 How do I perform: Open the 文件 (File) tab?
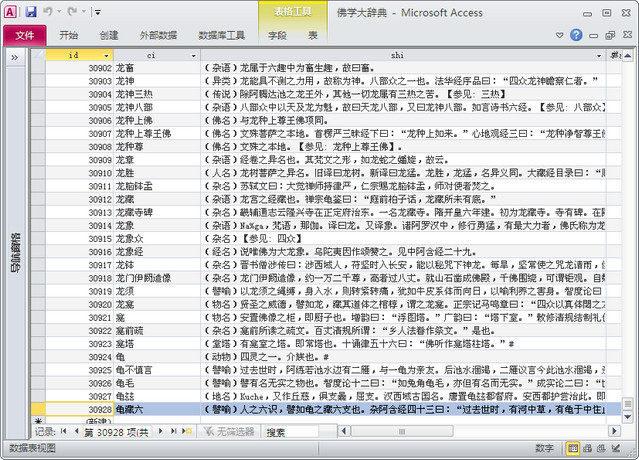pyautogui.click(x=25, y=35)
